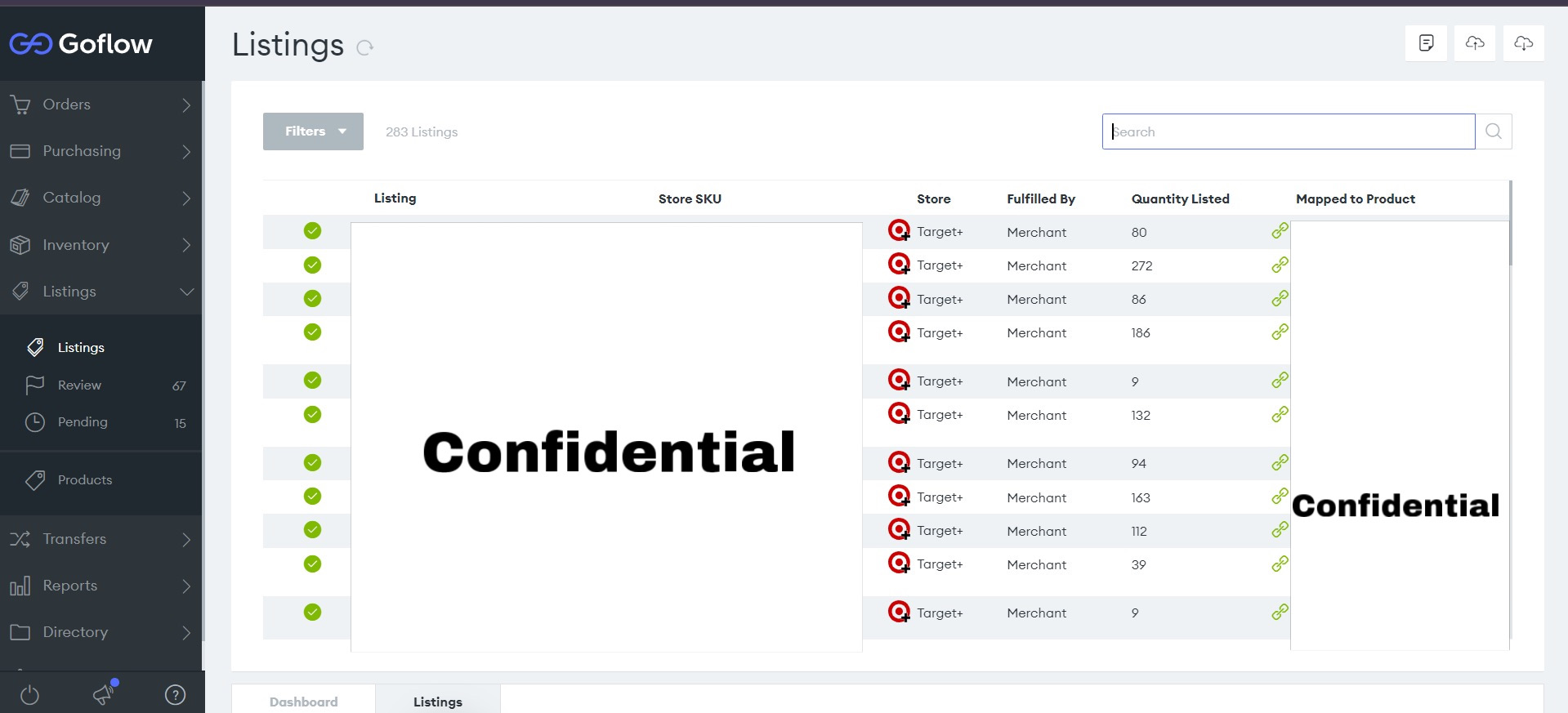Select the Listings bottom tab
This screenshot has height=713, width=1568.
[438, 702]
